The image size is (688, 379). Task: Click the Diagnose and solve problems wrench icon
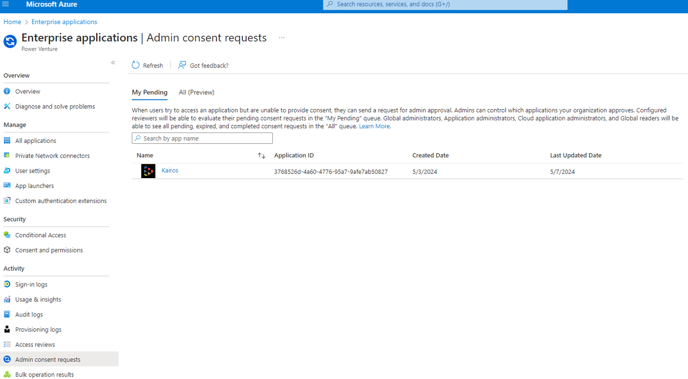(x=7, y=106)
